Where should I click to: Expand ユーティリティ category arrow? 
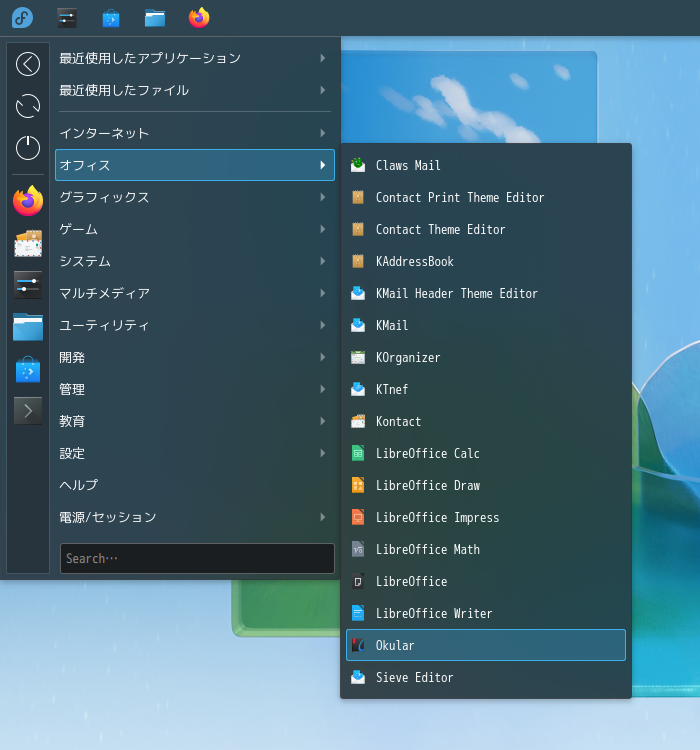(323, 325)
